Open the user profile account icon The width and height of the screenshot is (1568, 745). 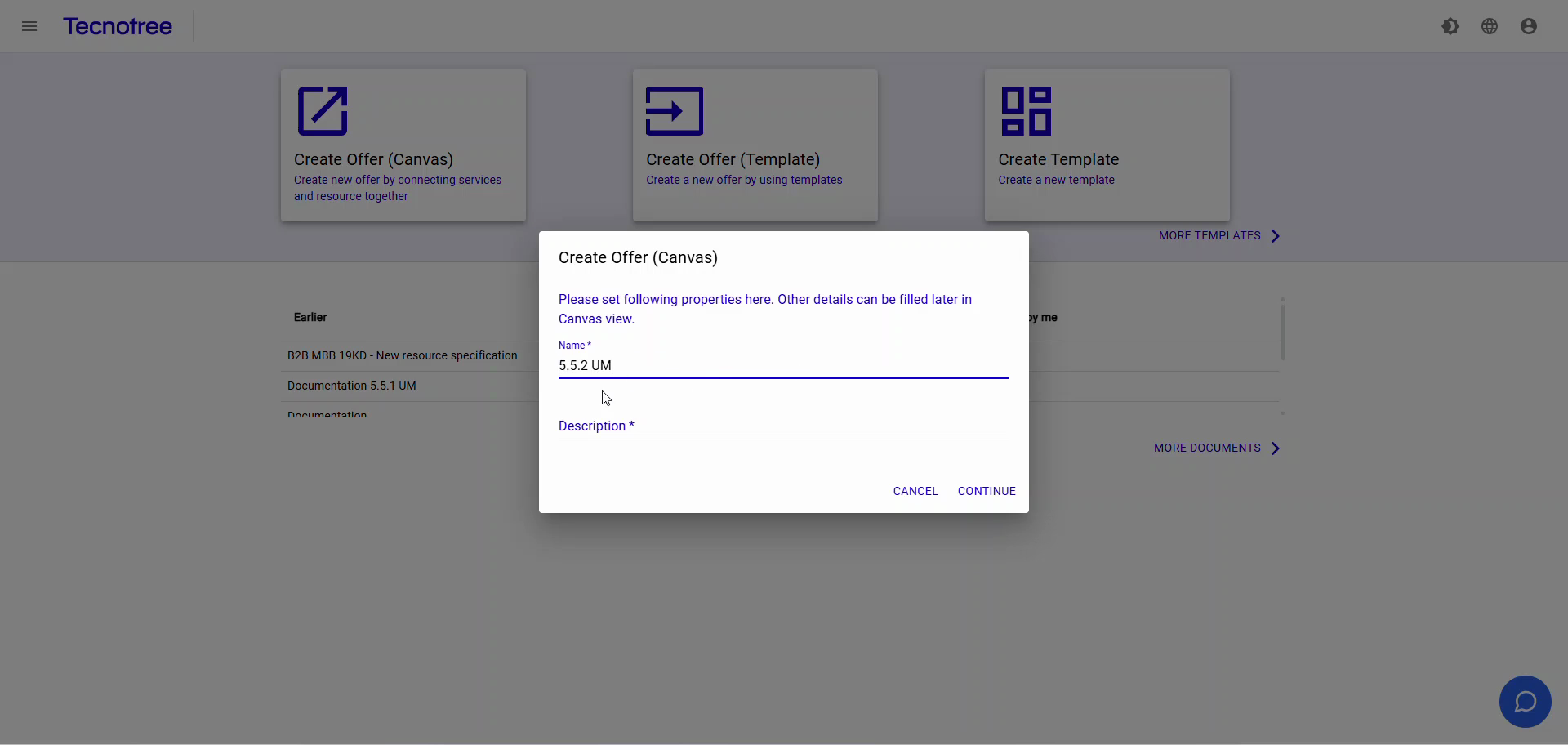click(x=1529, y=25)
